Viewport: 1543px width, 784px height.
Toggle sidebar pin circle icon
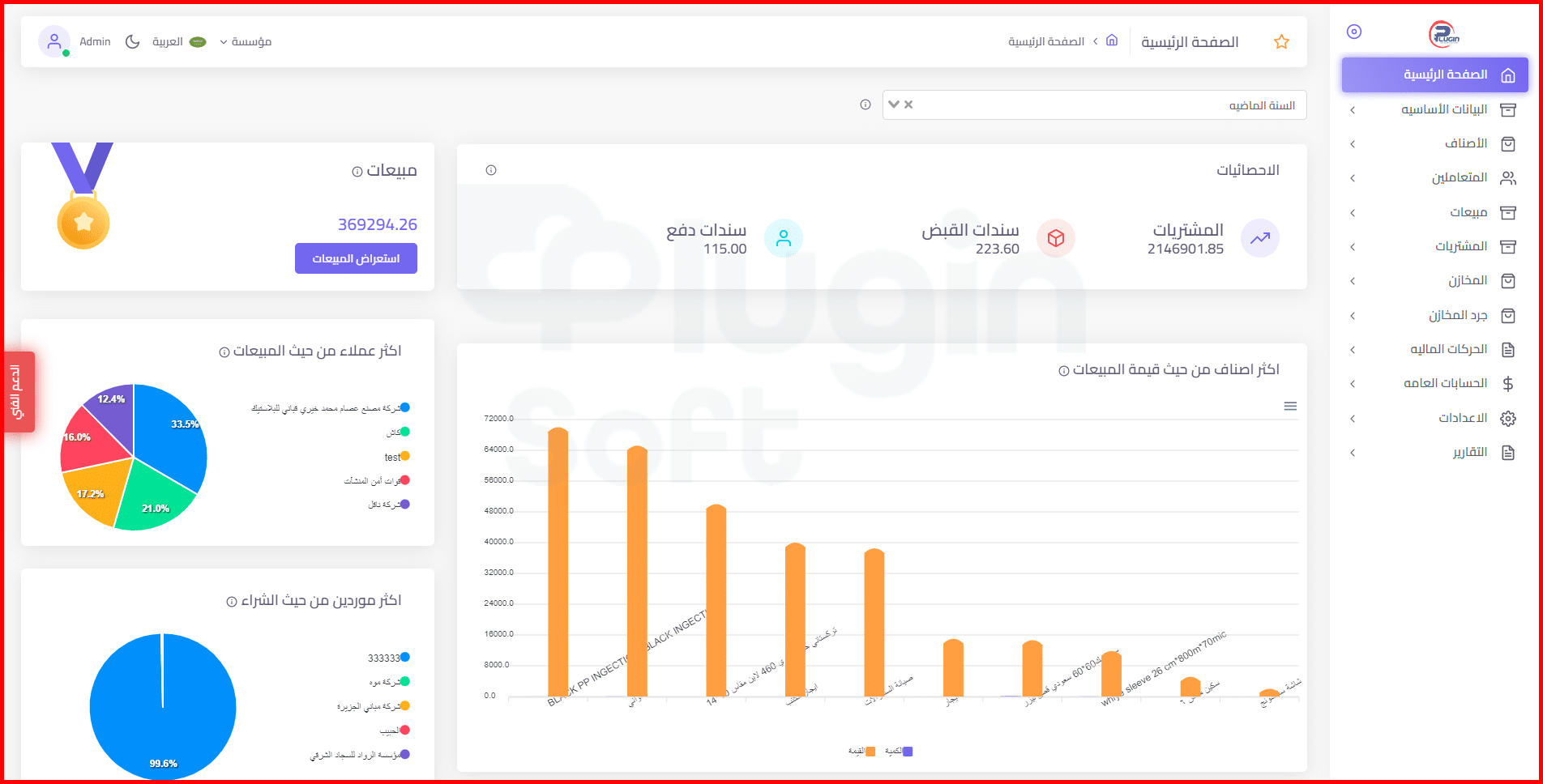[x=1354, y=32]
